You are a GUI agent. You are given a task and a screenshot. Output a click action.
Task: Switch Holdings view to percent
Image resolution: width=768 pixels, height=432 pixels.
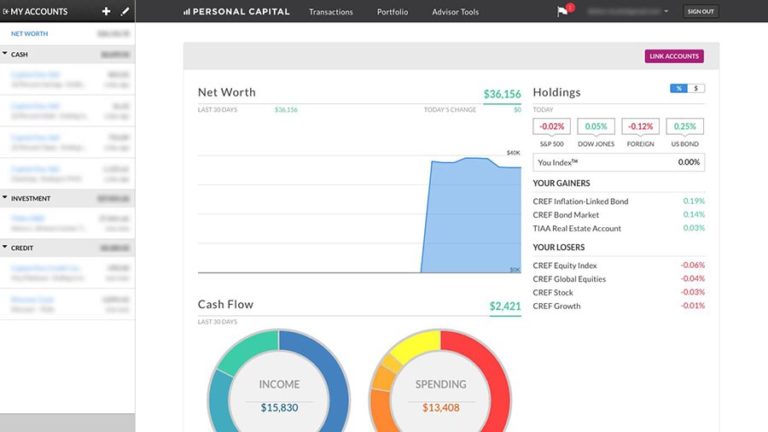pyautogui.click(x=679, y=88)
